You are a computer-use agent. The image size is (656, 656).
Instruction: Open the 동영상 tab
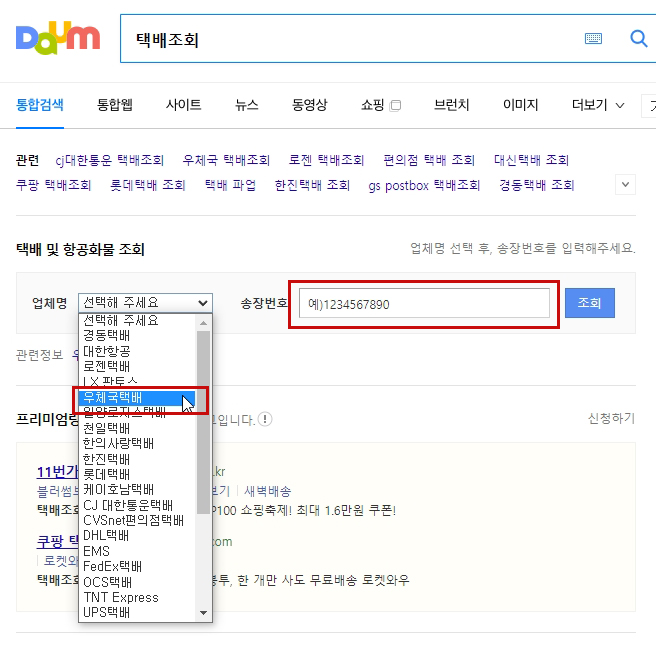tap(310, 105)
